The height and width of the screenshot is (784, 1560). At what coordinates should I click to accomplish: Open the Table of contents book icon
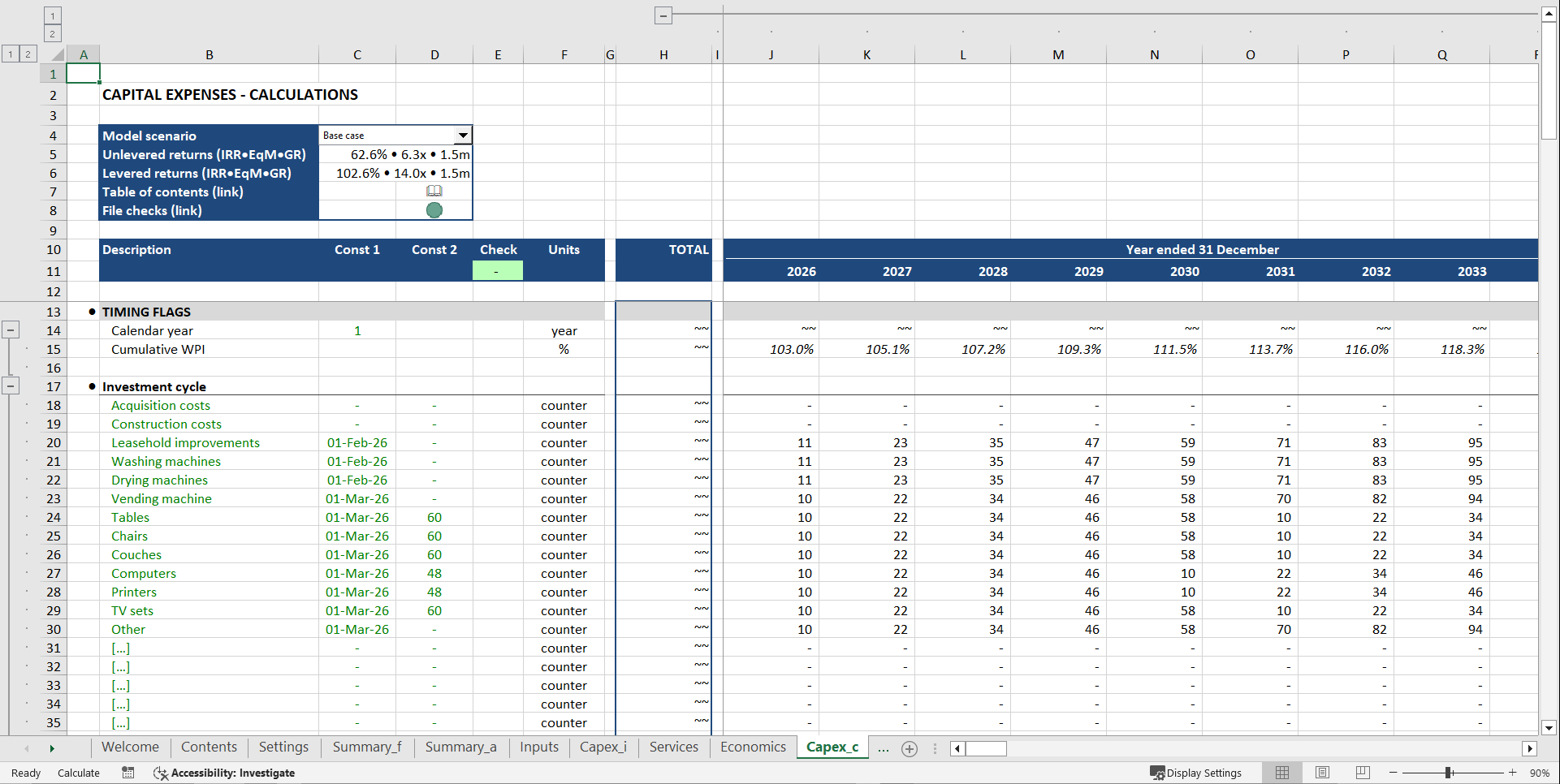click(x=434, y=191)
